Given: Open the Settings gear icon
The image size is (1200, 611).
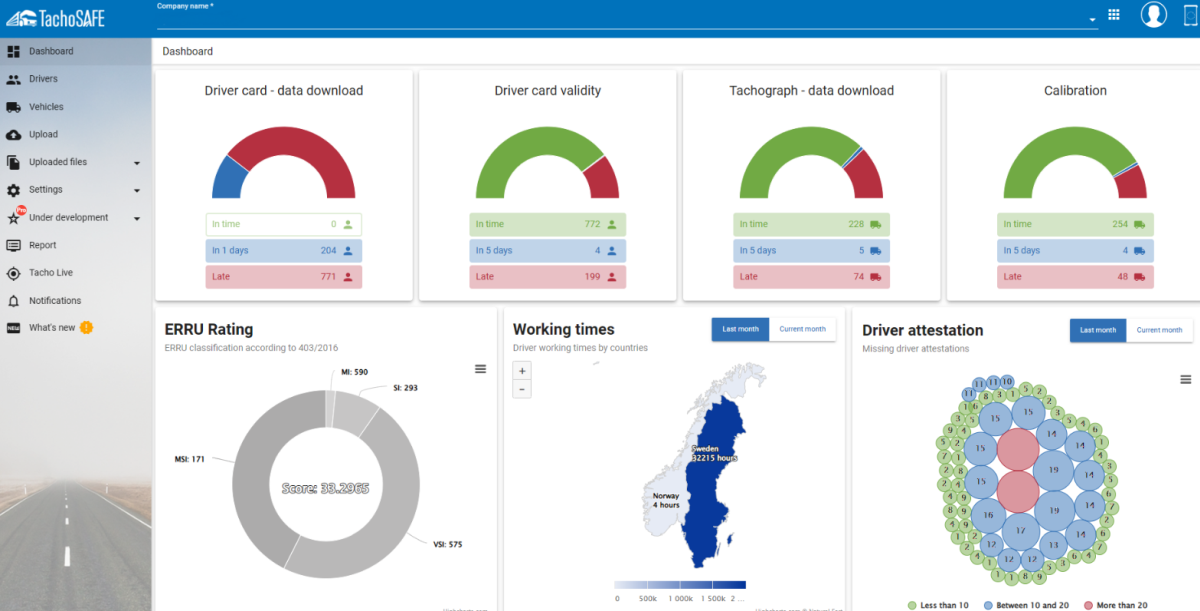Looking at the screenshot, I should 13,190.
